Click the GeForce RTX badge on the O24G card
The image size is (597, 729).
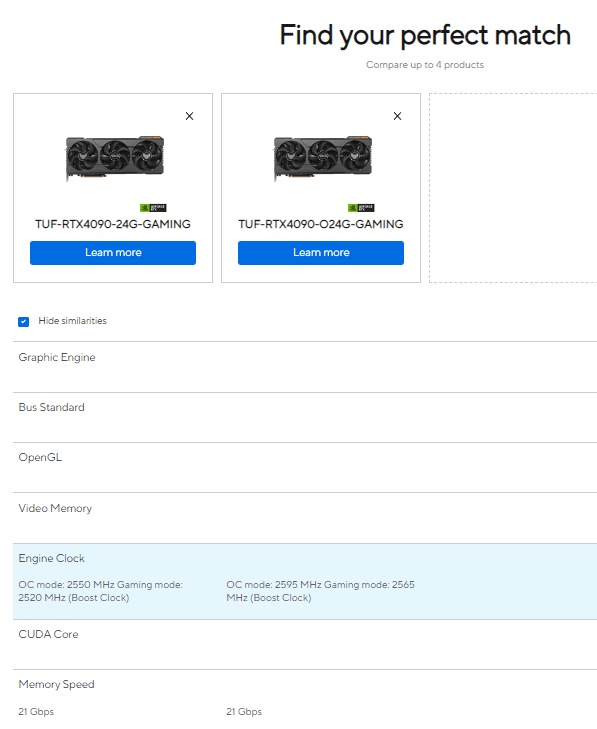[x=361, y=208]
